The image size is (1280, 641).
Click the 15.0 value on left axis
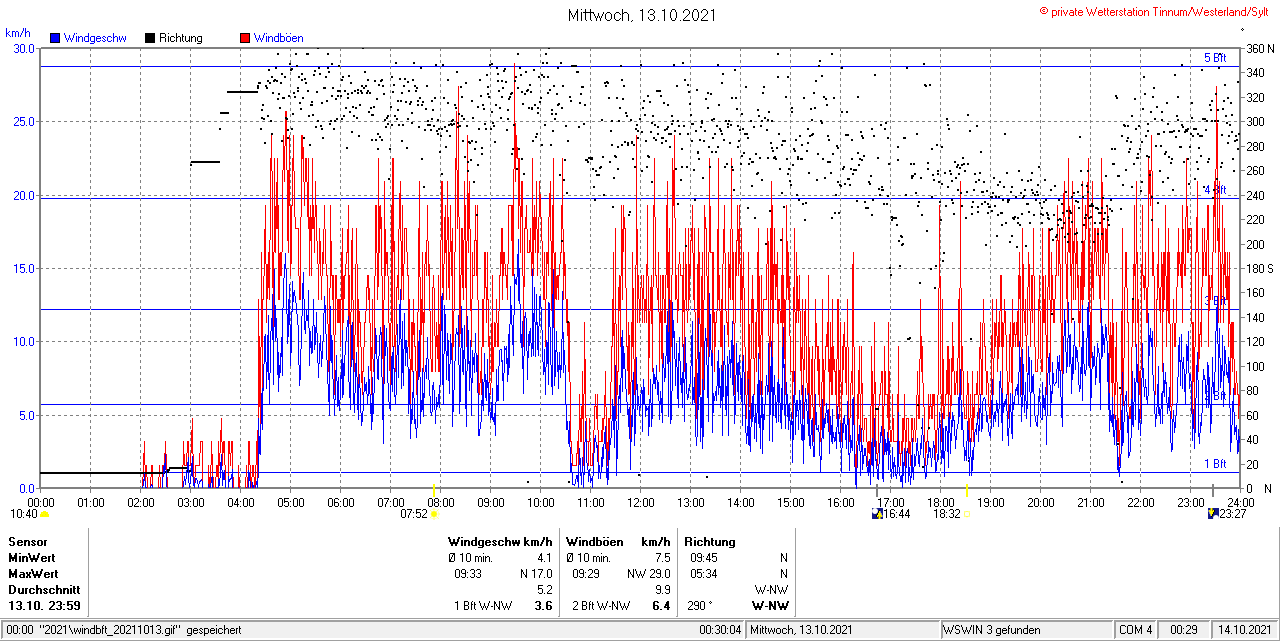coord(23,268)
